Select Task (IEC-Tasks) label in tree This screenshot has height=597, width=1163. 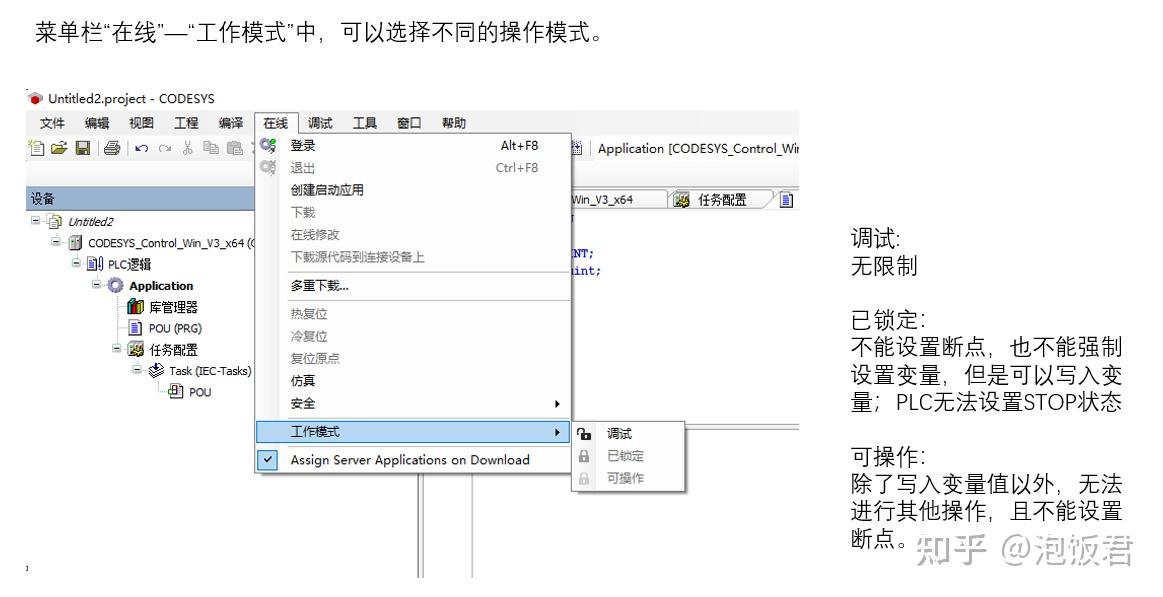coord(210,371)
